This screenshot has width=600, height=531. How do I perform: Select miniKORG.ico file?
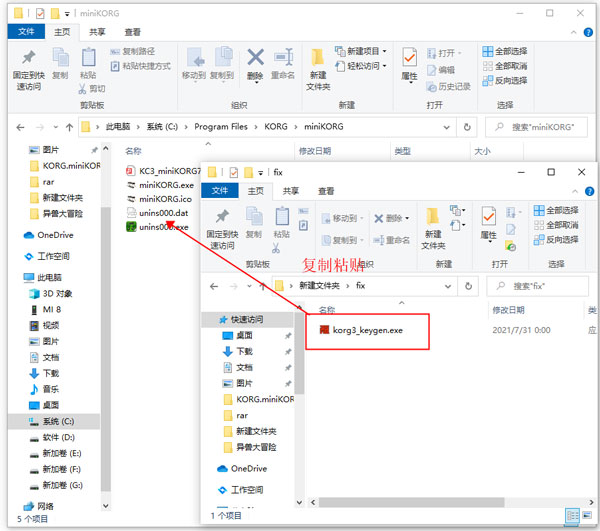pos(160,199)
